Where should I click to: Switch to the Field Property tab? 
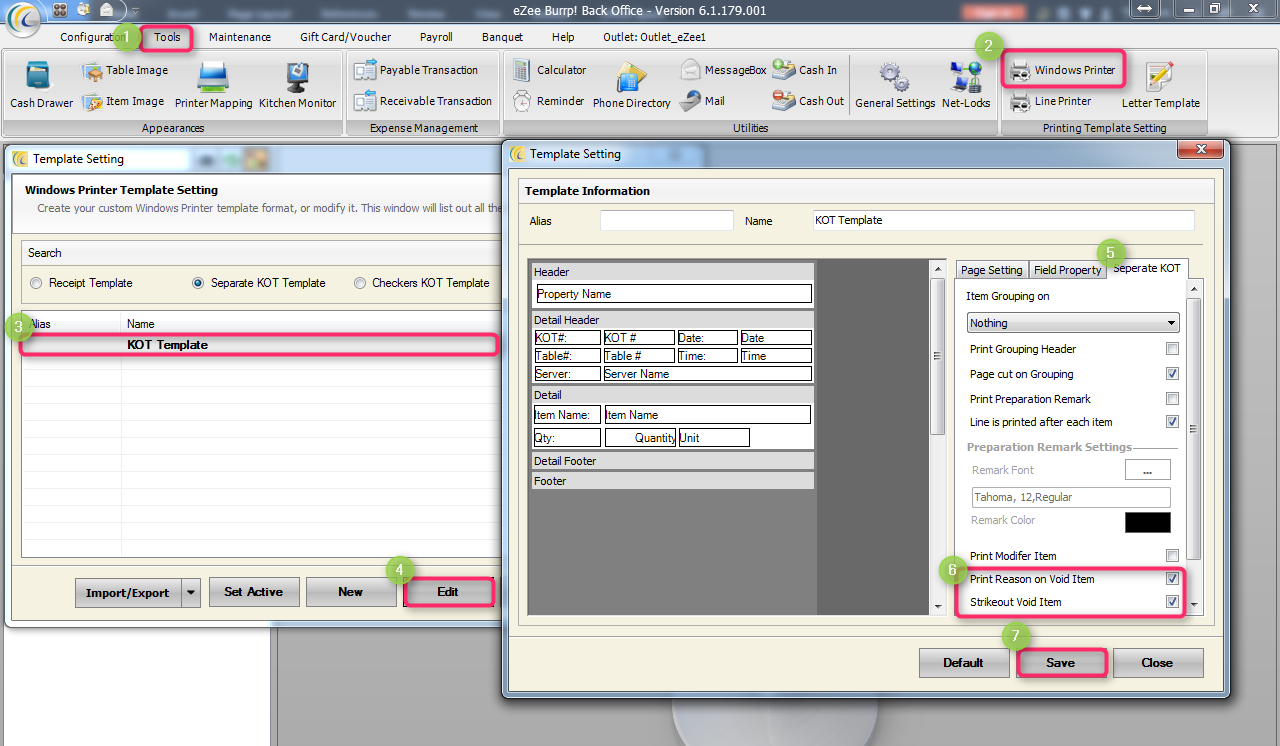1067,270
